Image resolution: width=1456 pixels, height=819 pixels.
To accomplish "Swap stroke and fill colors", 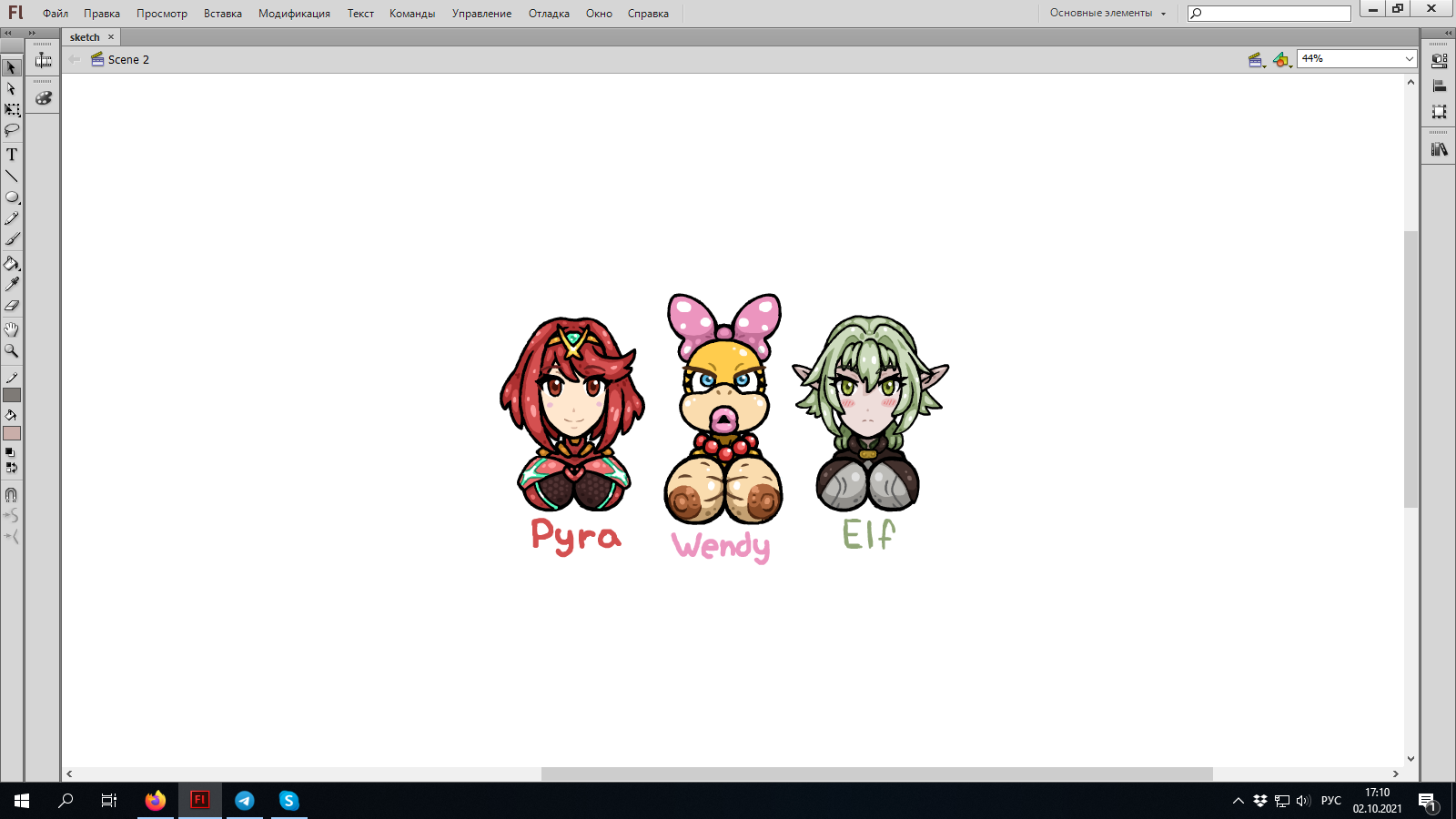I will [11, 468].
